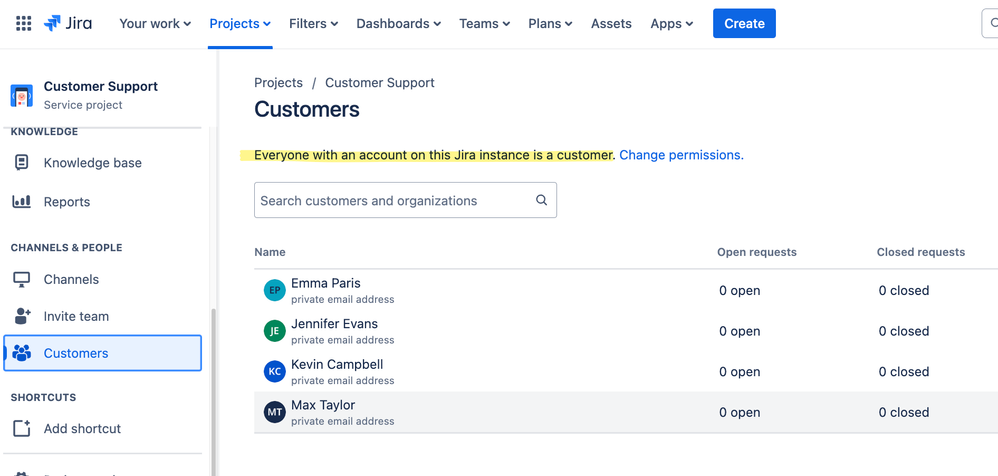Open the Your work dropdown
998x476 pixels.
[154, 23]
